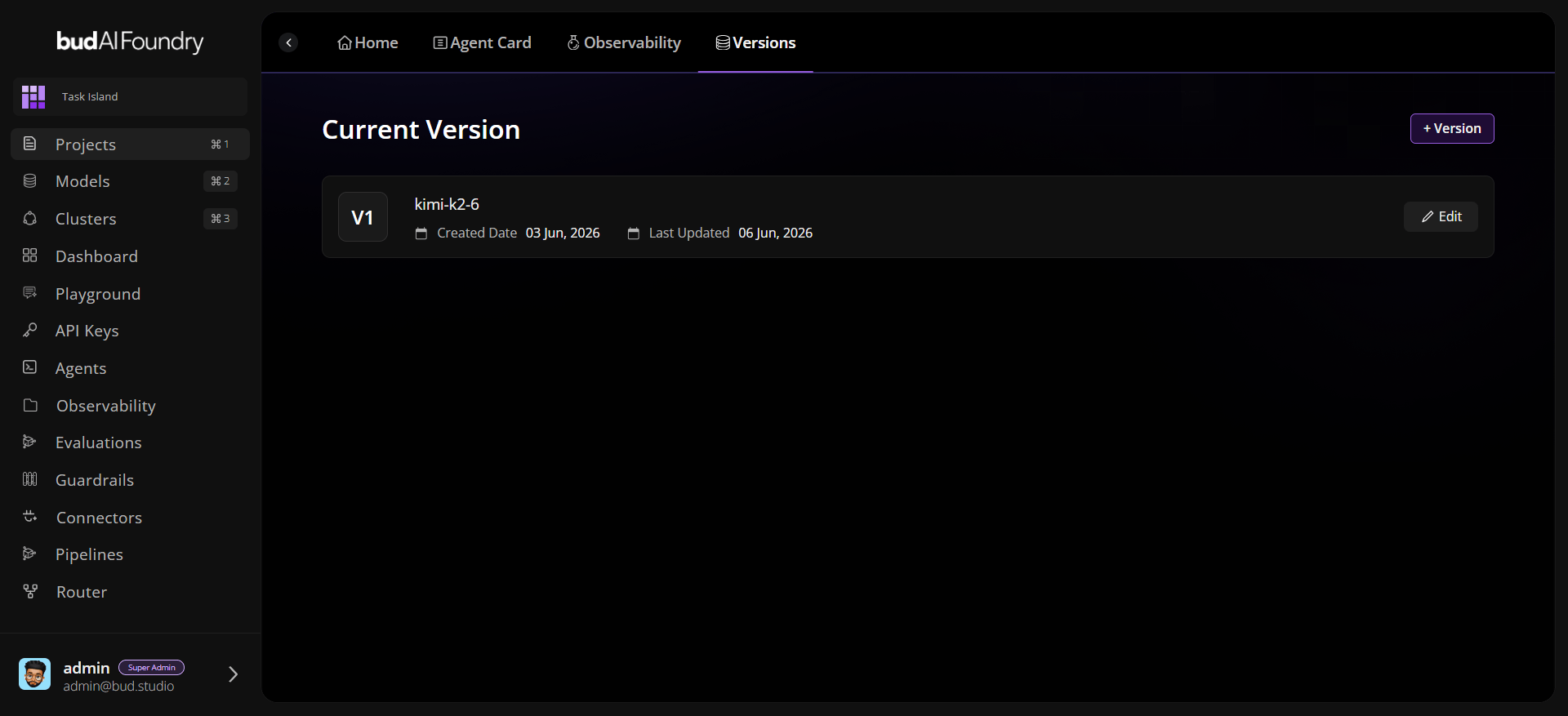This screenshot has width=1568, height=716.
Task: Click the back arrow circle button
Action: 288,42
